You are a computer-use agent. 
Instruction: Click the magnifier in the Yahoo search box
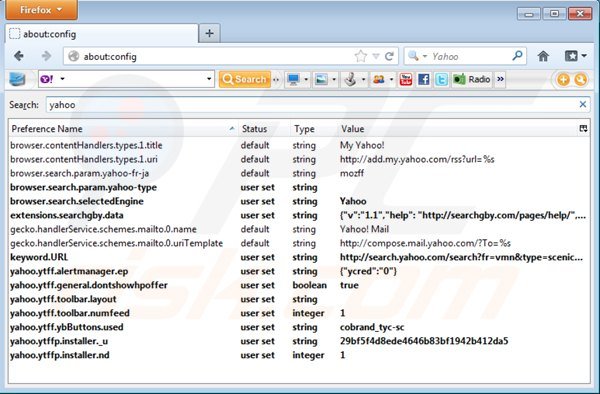[517, 56]
